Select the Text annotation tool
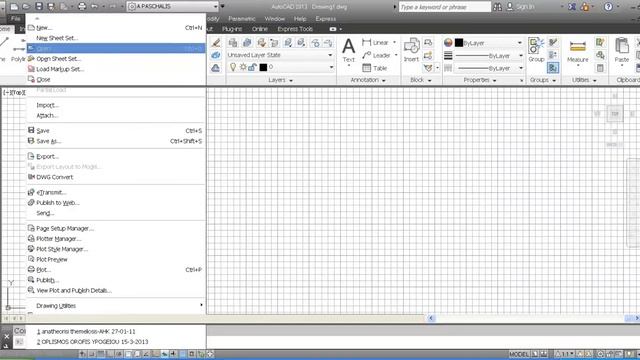 [348, 50]
